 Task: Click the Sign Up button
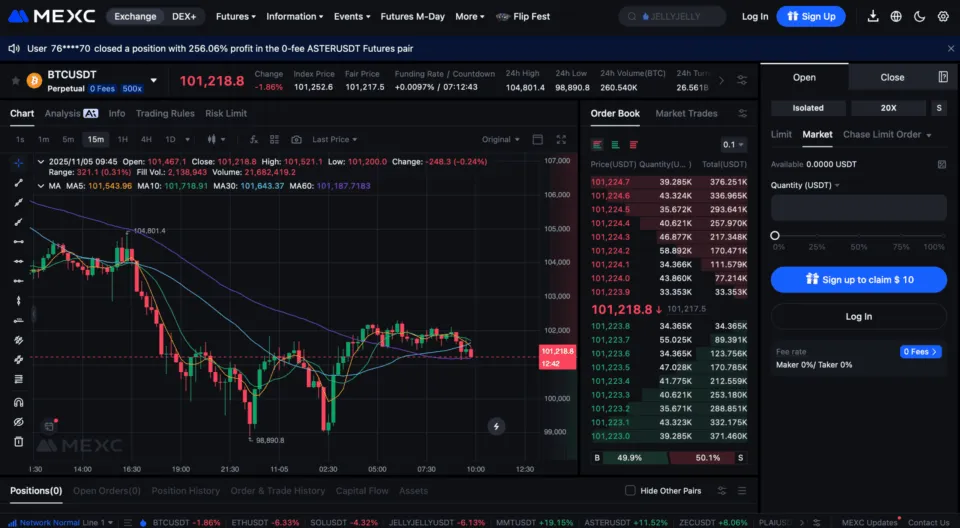click(x=811, y=17)
